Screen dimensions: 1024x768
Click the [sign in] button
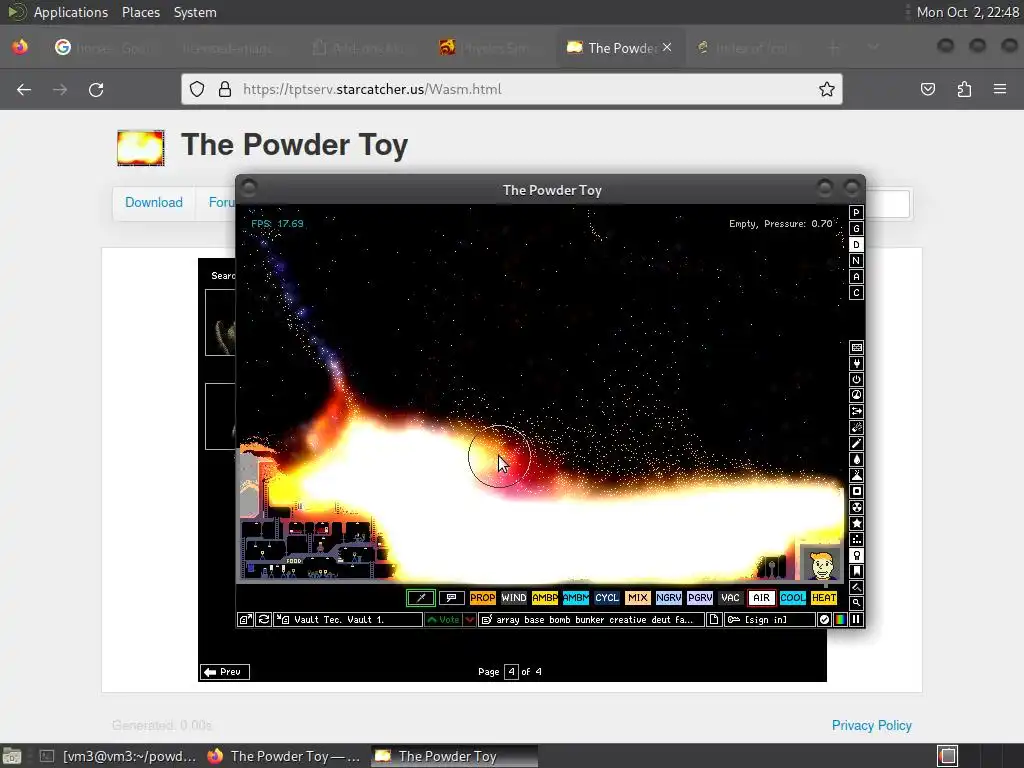[770, 620]
